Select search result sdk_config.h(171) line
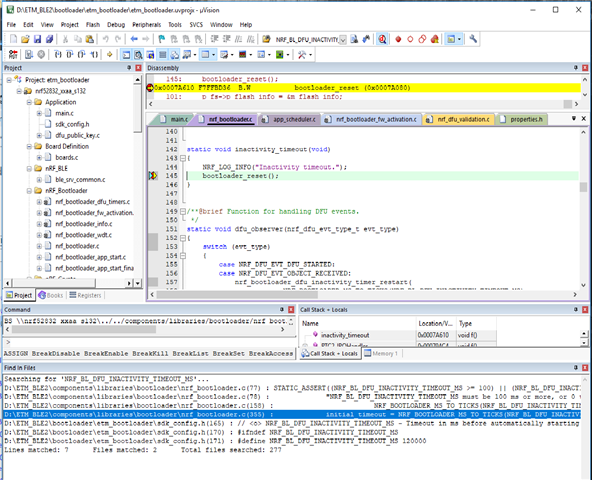Image resolution: width=592 pixels, height=480 pixels. coord(292,441)
